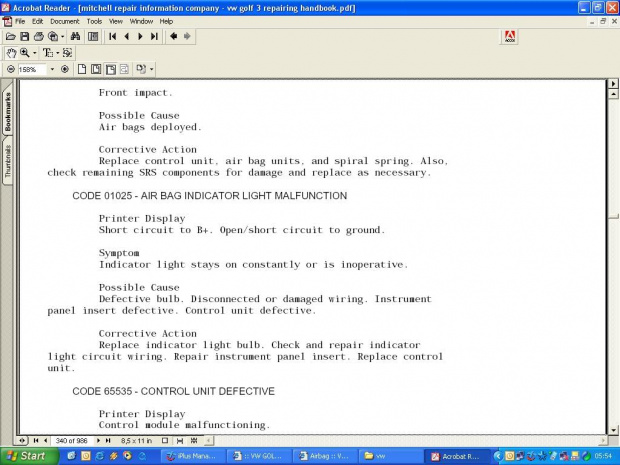Go to previous page from top toolbar
620x465 pixels.
tap(127, 37)
